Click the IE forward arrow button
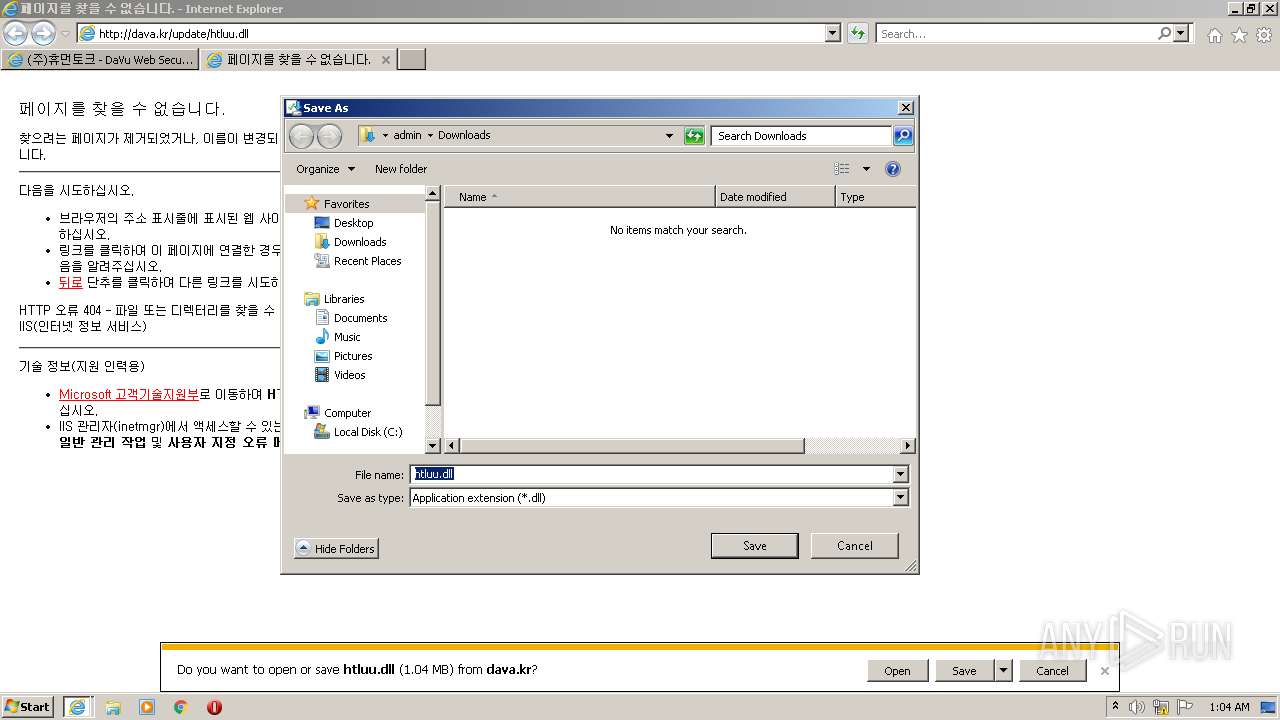The width and height of the screenshot is (1280, 720). coord(43,33)
